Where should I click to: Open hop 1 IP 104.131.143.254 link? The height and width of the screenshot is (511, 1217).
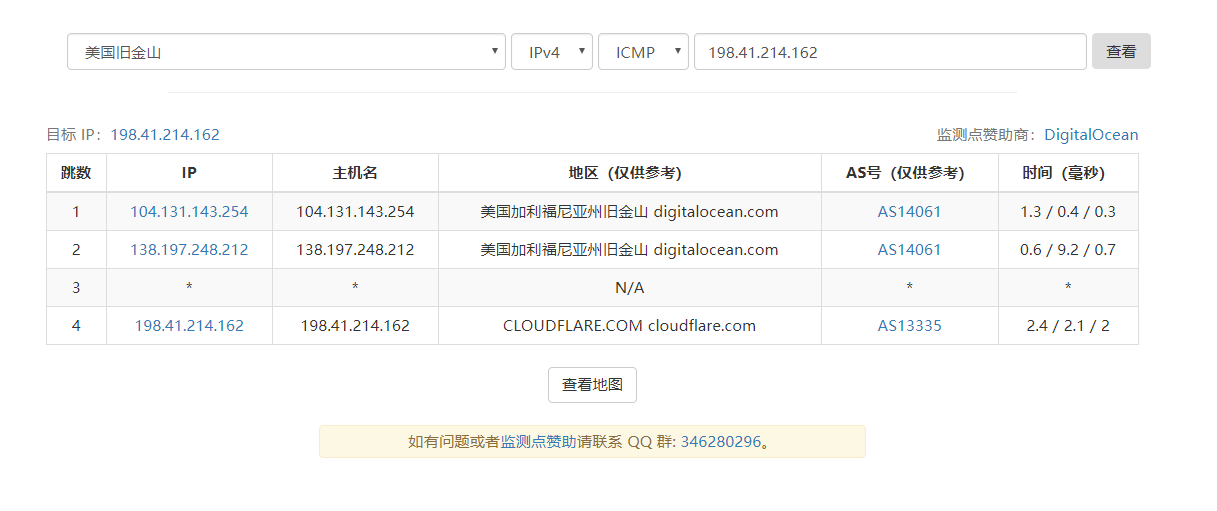pyautogui.click(x=189, y=212)
